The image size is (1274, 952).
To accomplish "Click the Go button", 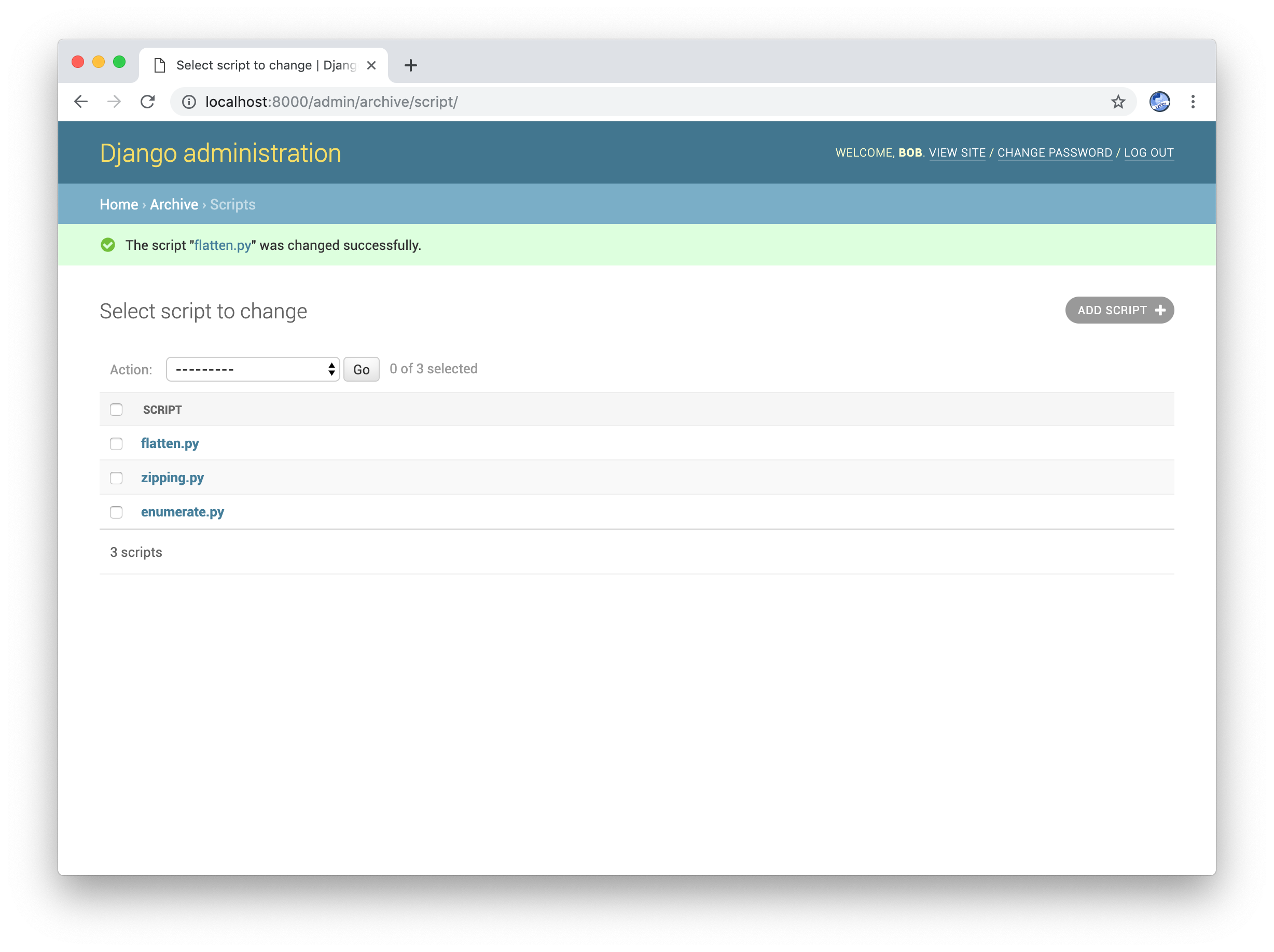I will (361, 370).
